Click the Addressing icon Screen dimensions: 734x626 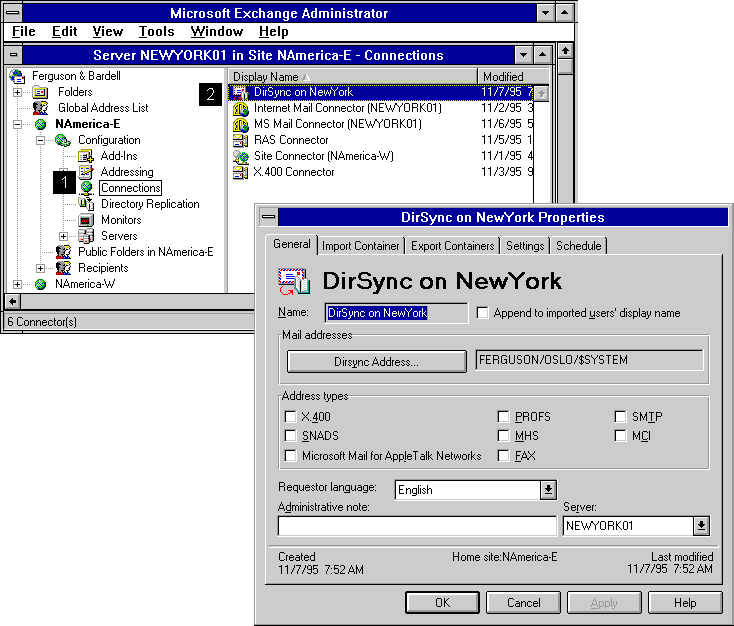pos(86,172)
